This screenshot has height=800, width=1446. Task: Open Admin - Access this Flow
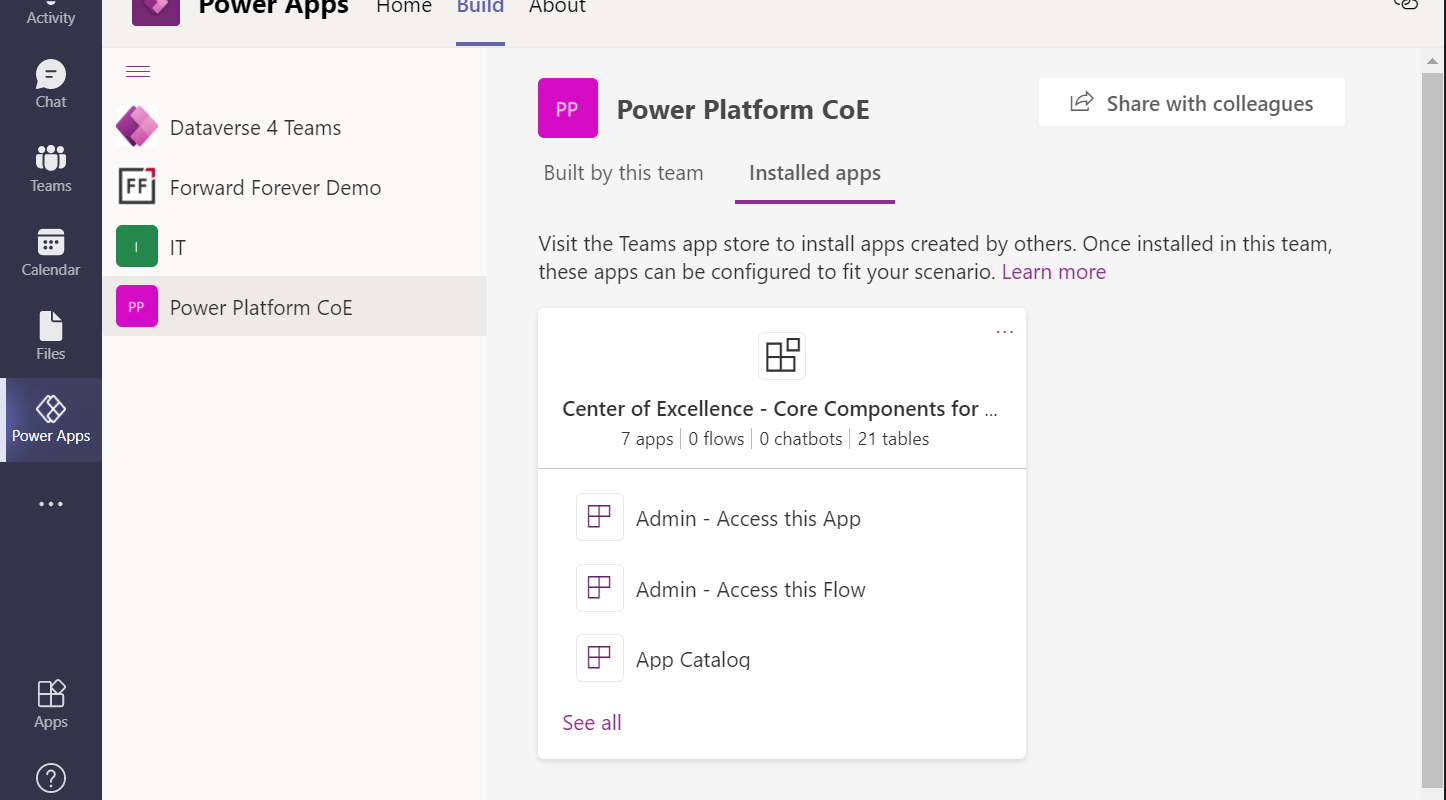tap(751, 590)
